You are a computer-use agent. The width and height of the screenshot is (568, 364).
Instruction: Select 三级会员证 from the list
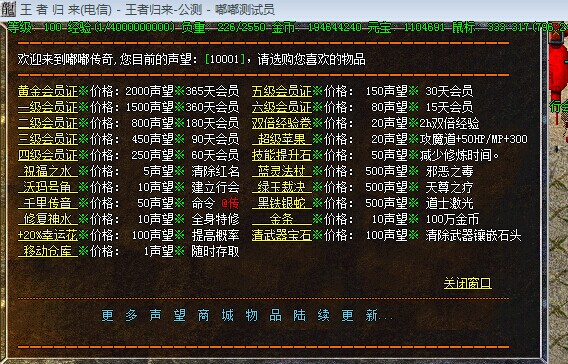coord(48,139)
